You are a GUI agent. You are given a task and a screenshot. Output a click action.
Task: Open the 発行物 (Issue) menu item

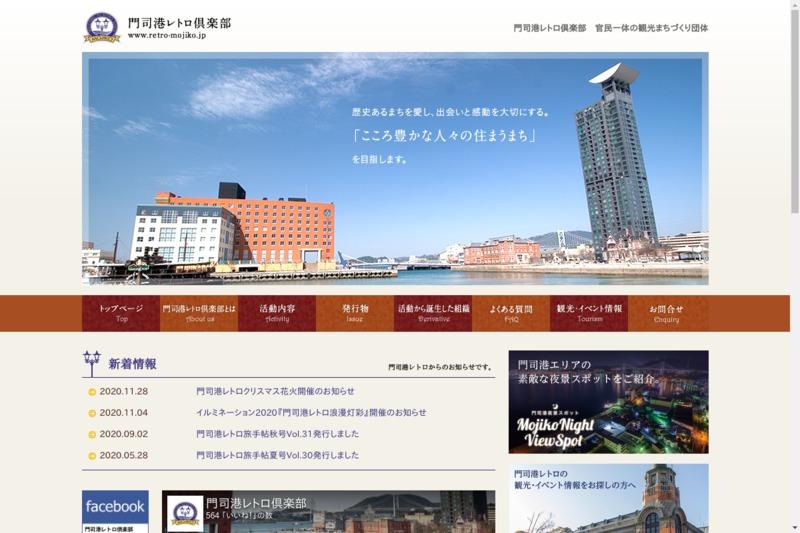(355, 313)
